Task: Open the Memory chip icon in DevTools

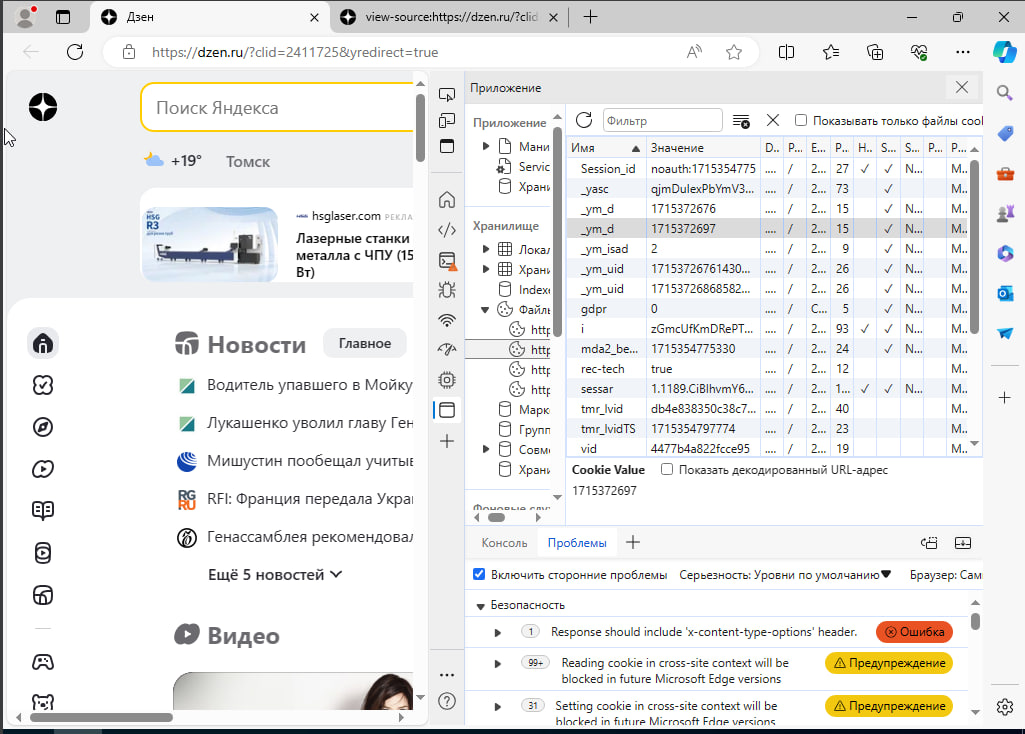Action: 447,380
